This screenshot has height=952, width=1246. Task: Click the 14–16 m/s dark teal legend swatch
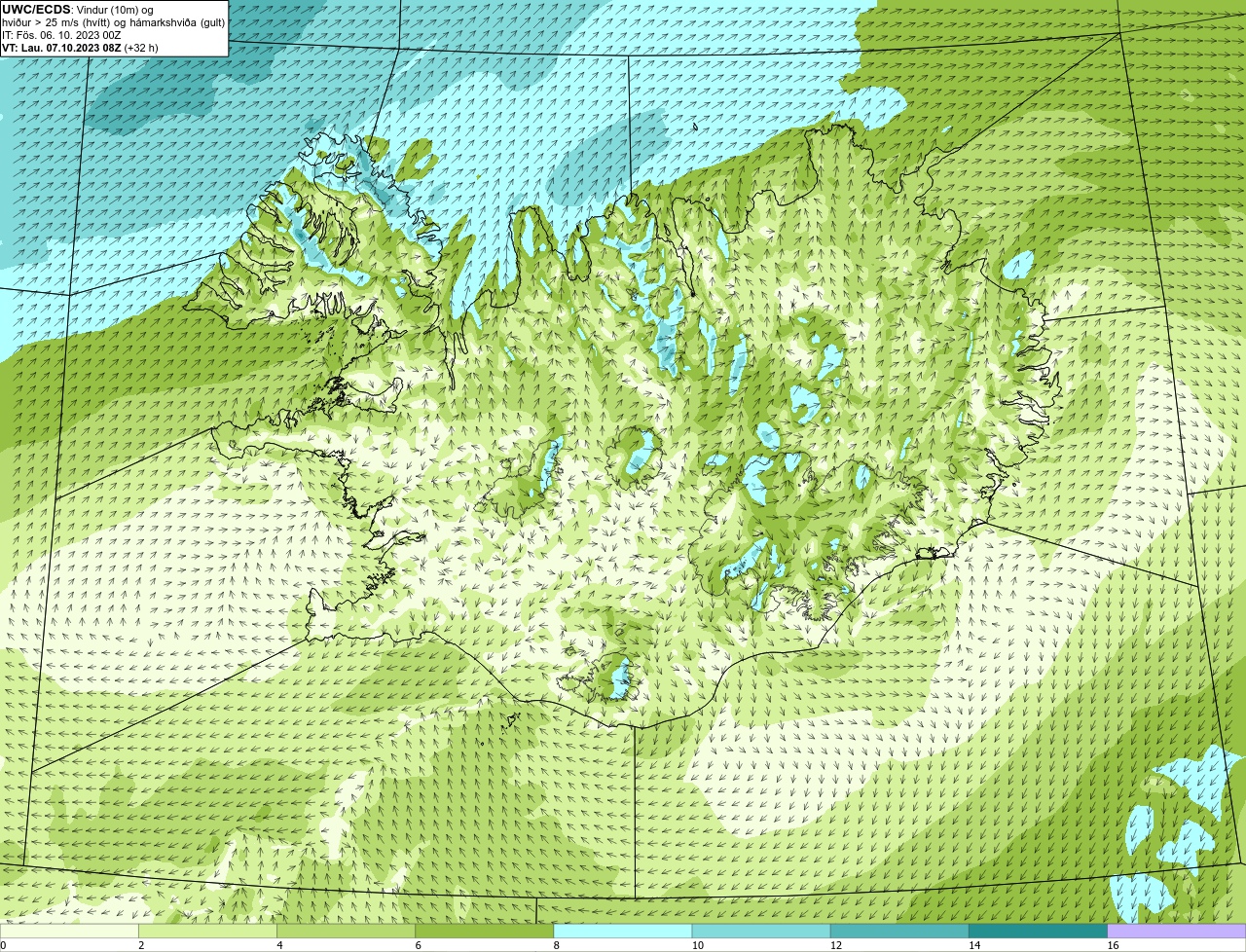coord(1039,931)
